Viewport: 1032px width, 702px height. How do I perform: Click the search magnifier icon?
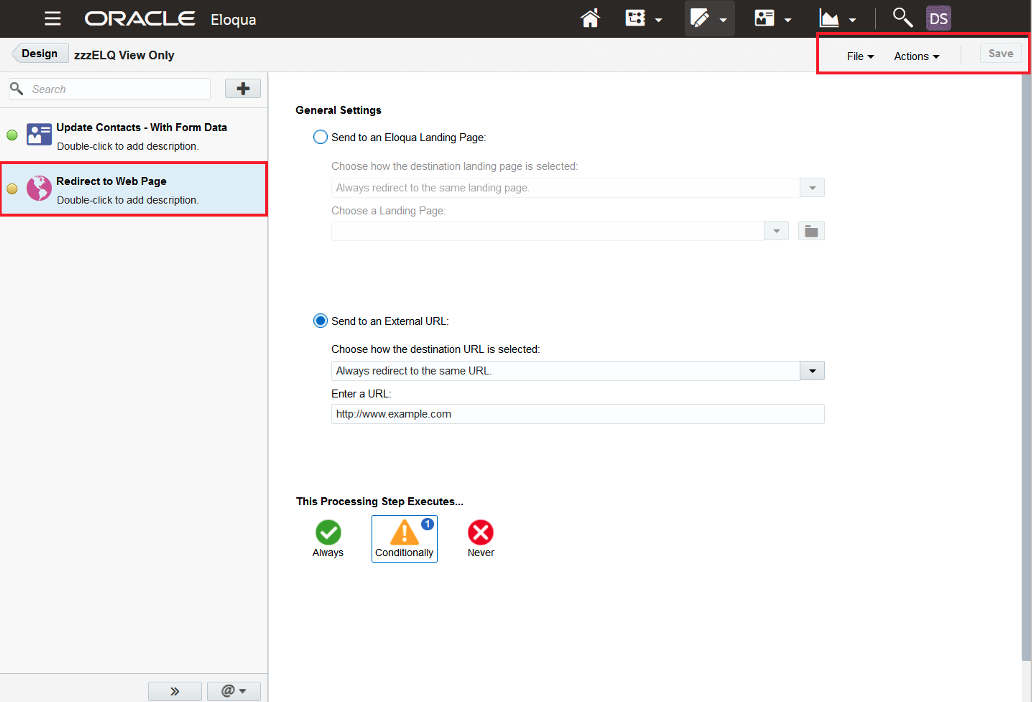902,17
